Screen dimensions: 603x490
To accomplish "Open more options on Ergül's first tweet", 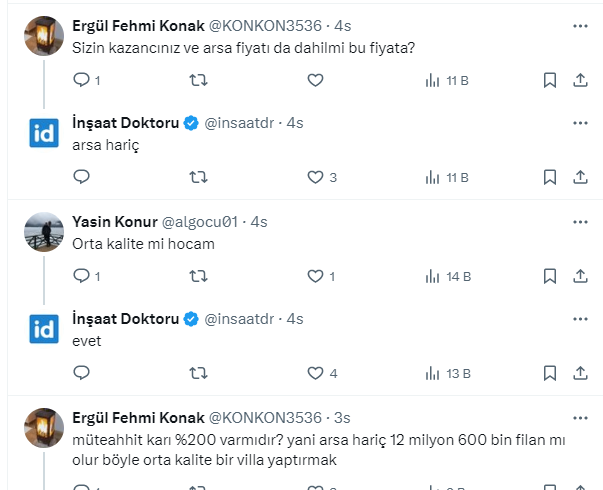I will 581,25.
